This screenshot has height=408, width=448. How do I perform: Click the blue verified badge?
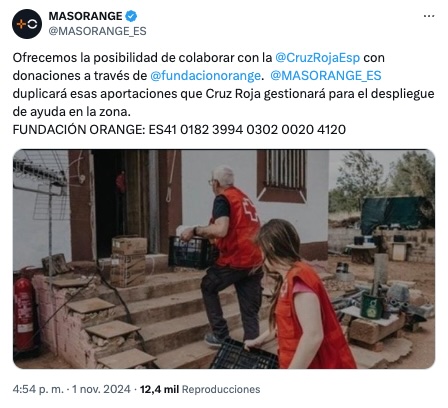coord(131,16)
